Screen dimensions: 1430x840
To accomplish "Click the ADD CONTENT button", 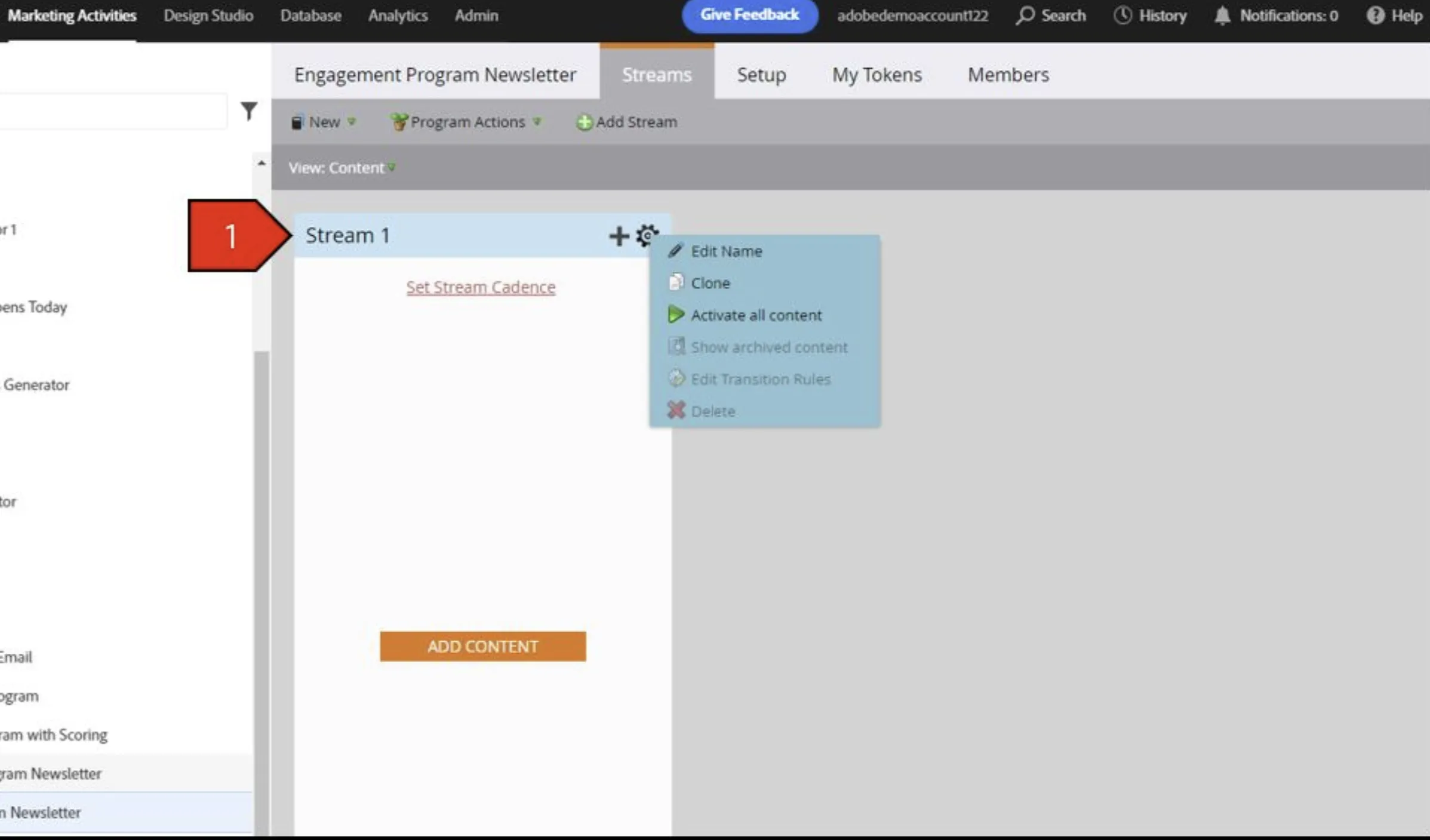I will pos(482,646).
